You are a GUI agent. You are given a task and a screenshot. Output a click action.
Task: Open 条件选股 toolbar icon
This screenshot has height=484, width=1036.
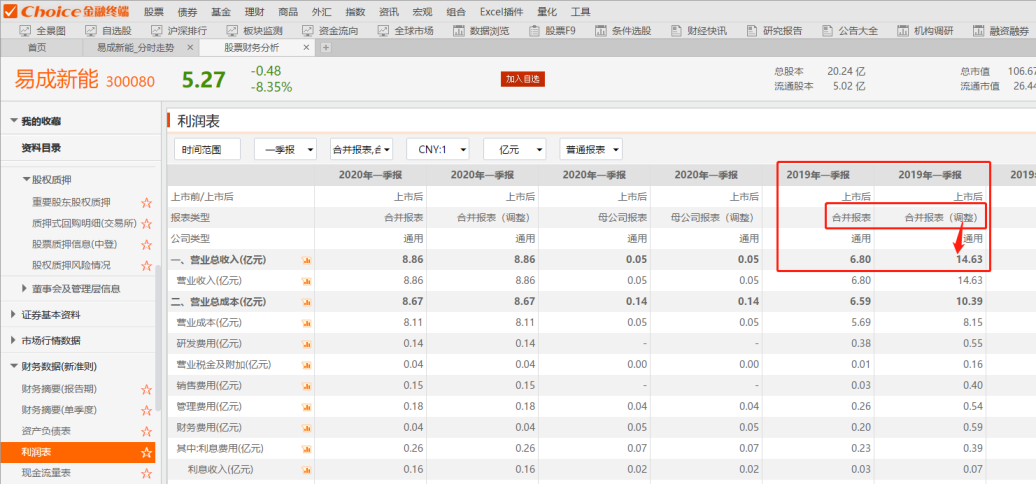coord(601,30)
